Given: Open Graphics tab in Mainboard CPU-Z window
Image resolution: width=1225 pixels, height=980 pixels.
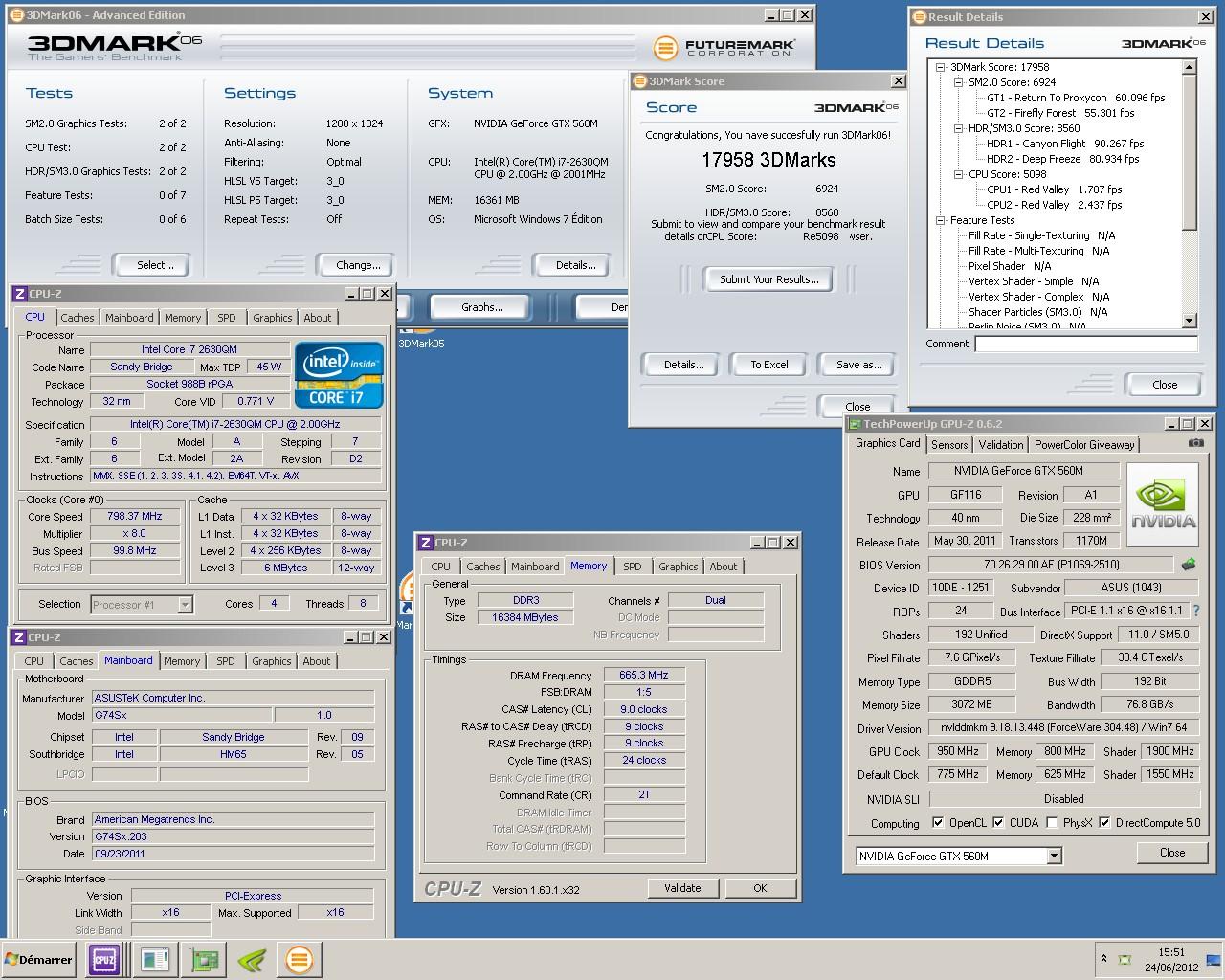Looking at the screenshot, I should coord(272,661).
